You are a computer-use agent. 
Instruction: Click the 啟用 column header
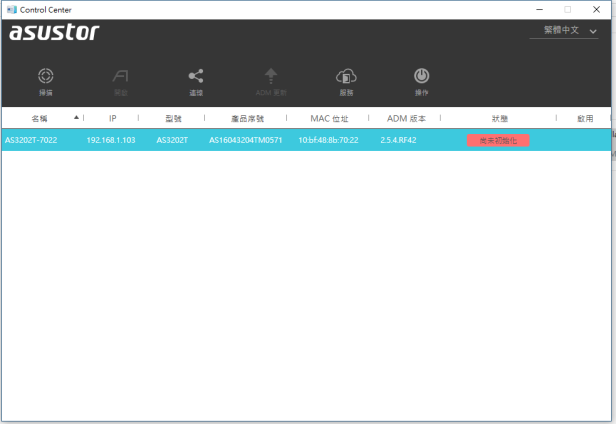tap(585, 118)
